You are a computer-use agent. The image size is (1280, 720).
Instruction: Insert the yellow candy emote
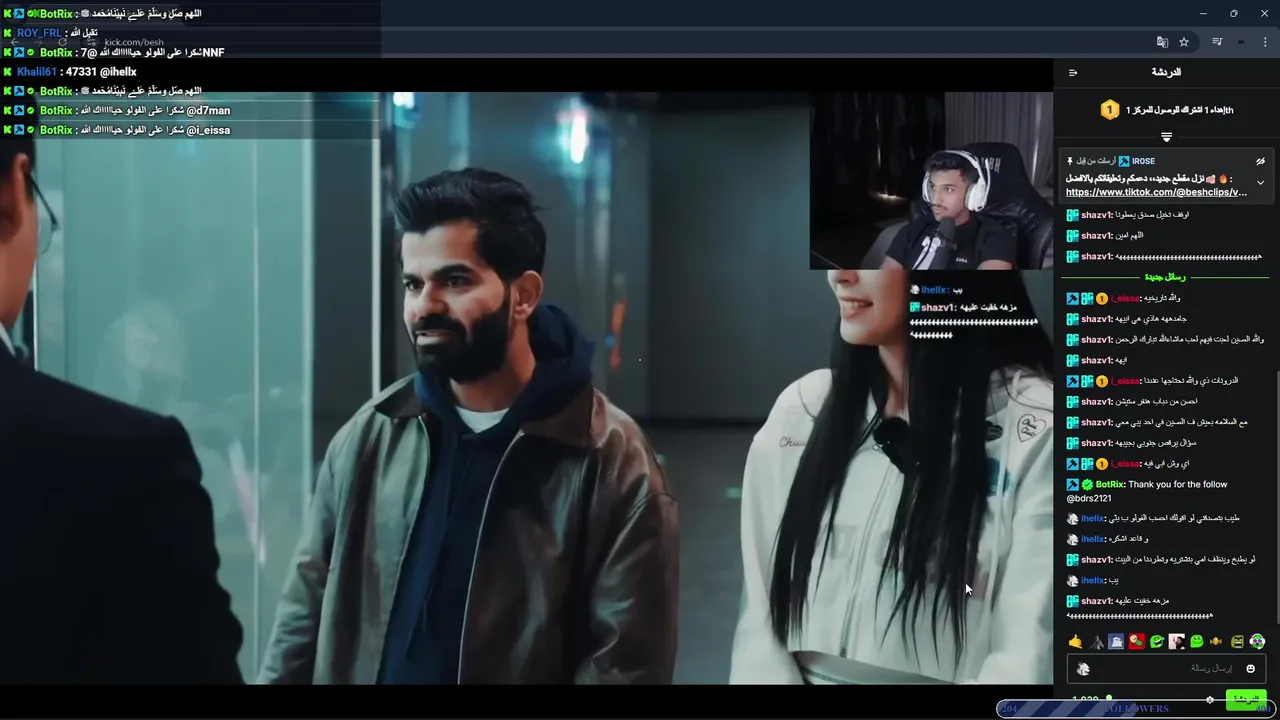point(1216,641)
